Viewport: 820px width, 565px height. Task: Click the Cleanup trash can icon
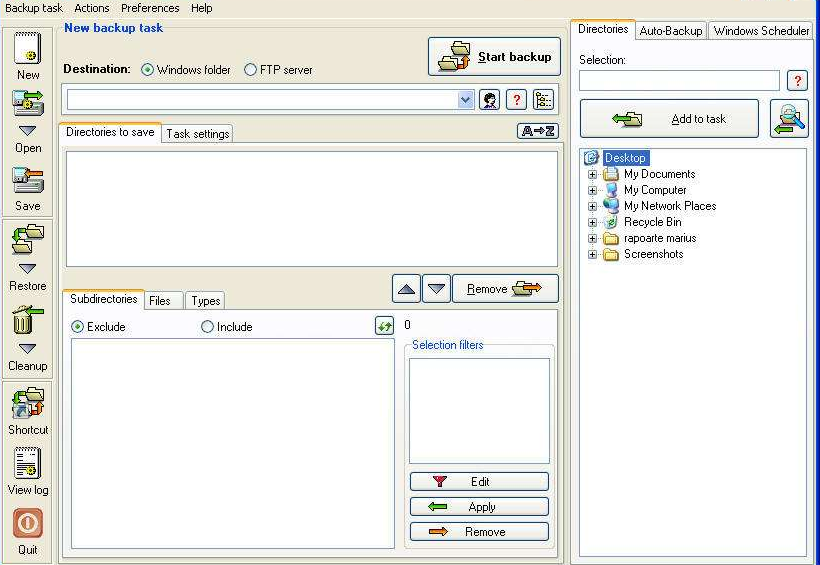click(x=28, y=320)
